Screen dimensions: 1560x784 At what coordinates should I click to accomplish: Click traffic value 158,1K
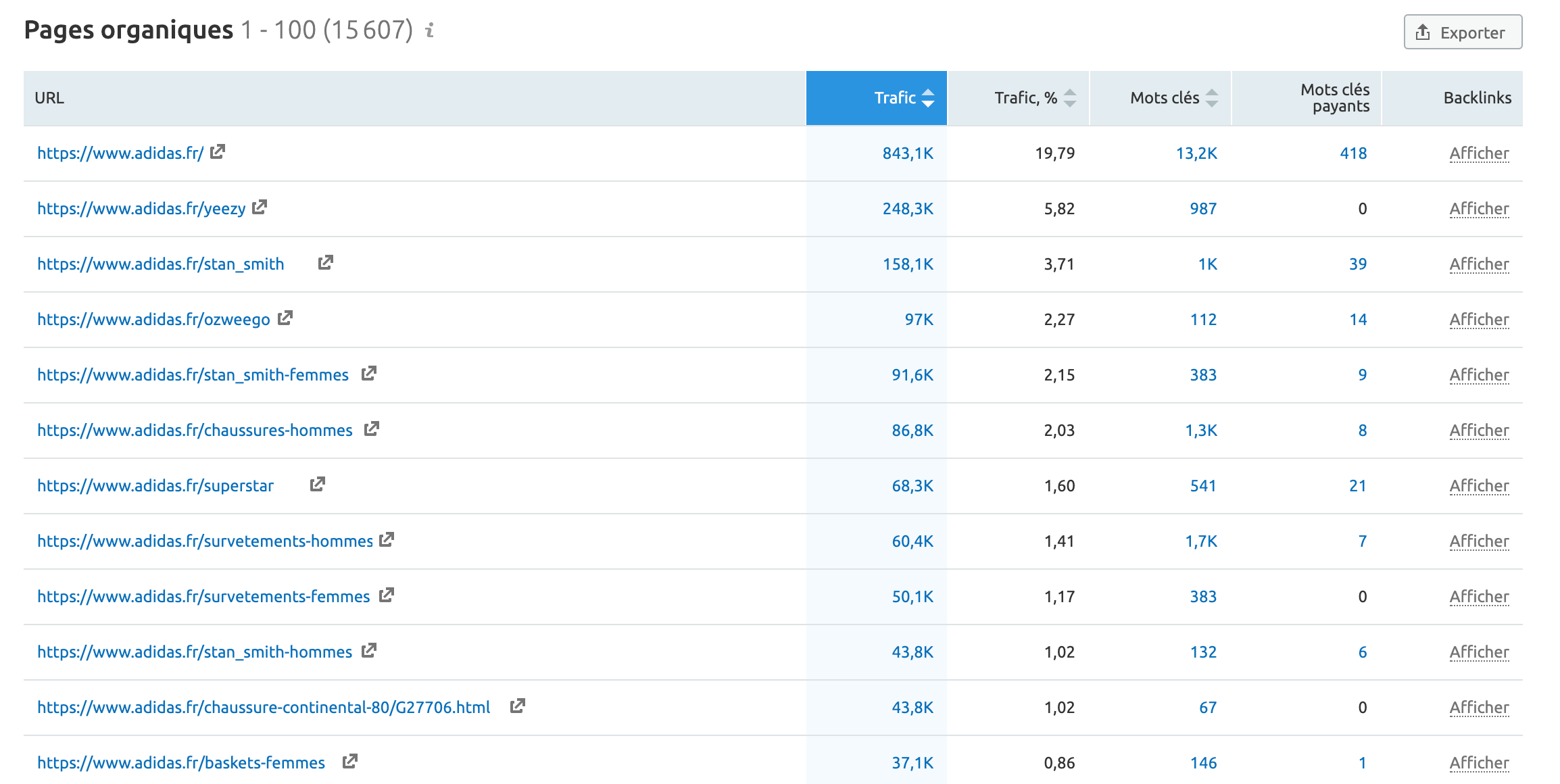(908, 264)
